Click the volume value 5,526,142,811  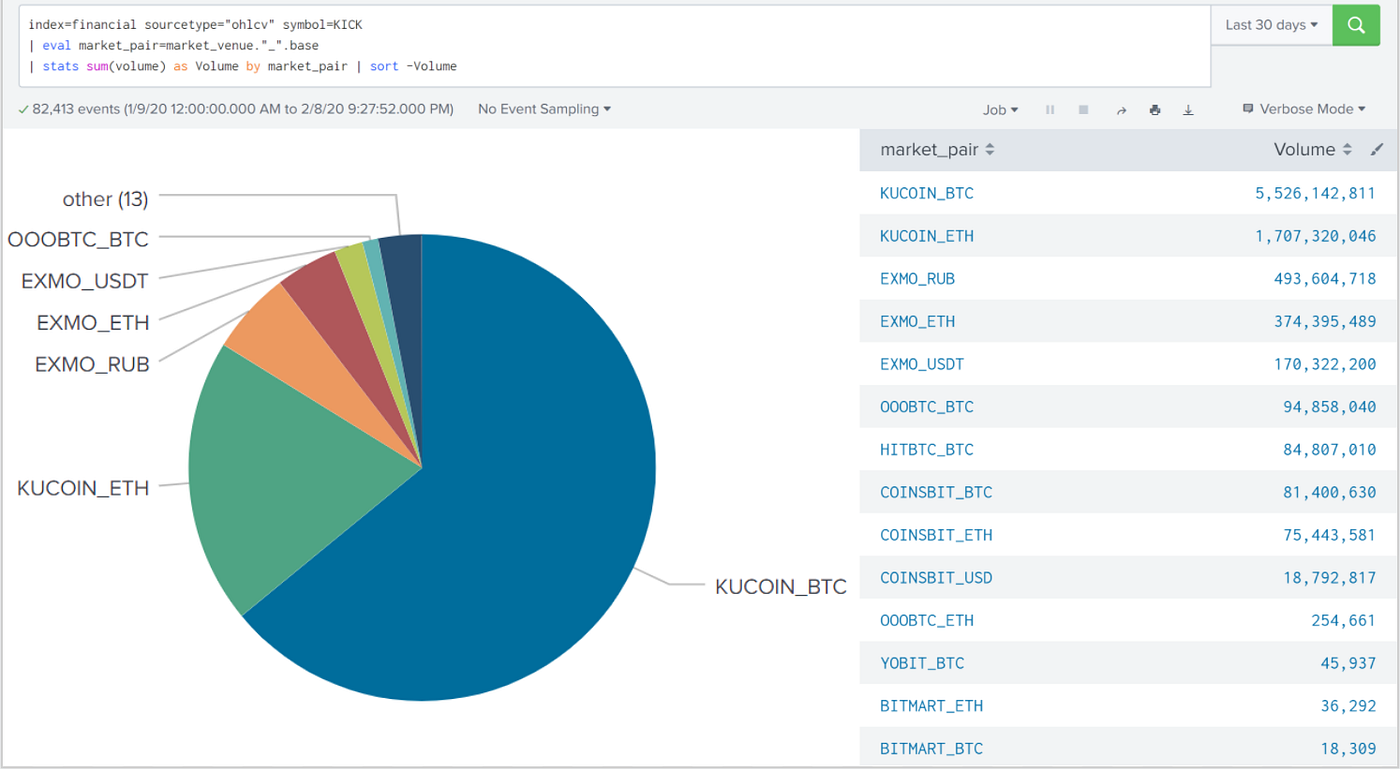[x=1316, y=193]
